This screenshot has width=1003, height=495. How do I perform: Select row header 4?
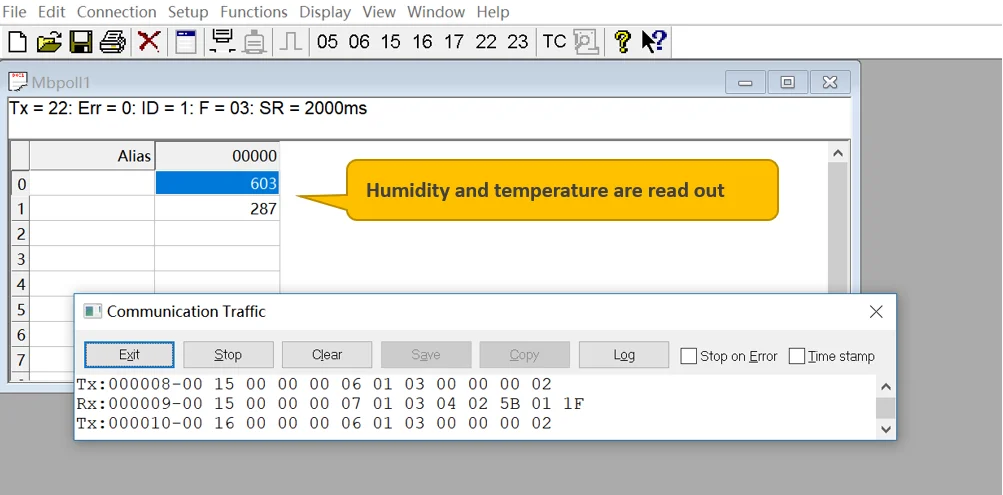20,283
